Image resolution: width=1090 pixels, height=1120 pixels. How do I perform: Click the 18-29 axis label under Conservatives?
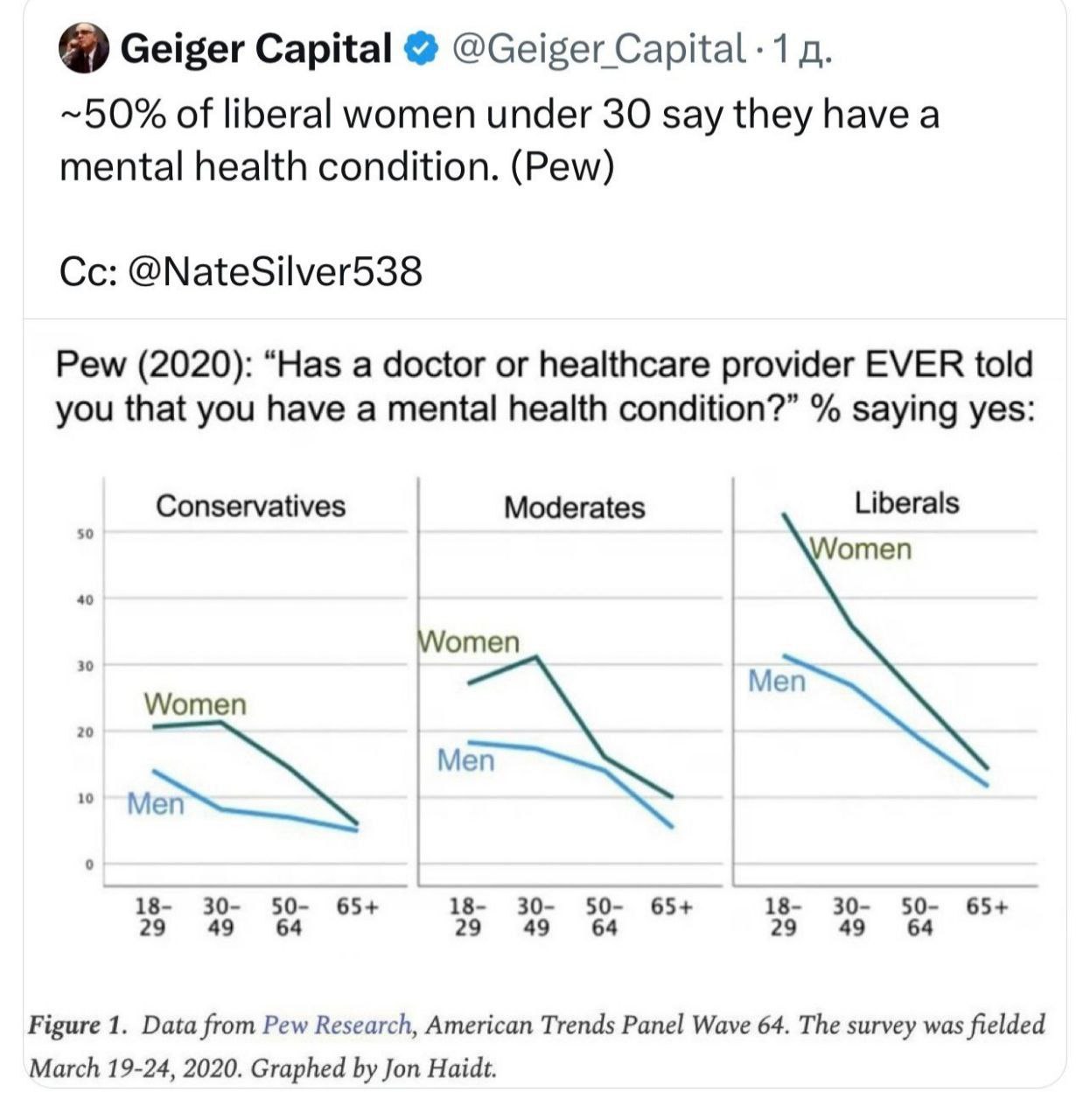pyautogui.click(x=152, y=917)
